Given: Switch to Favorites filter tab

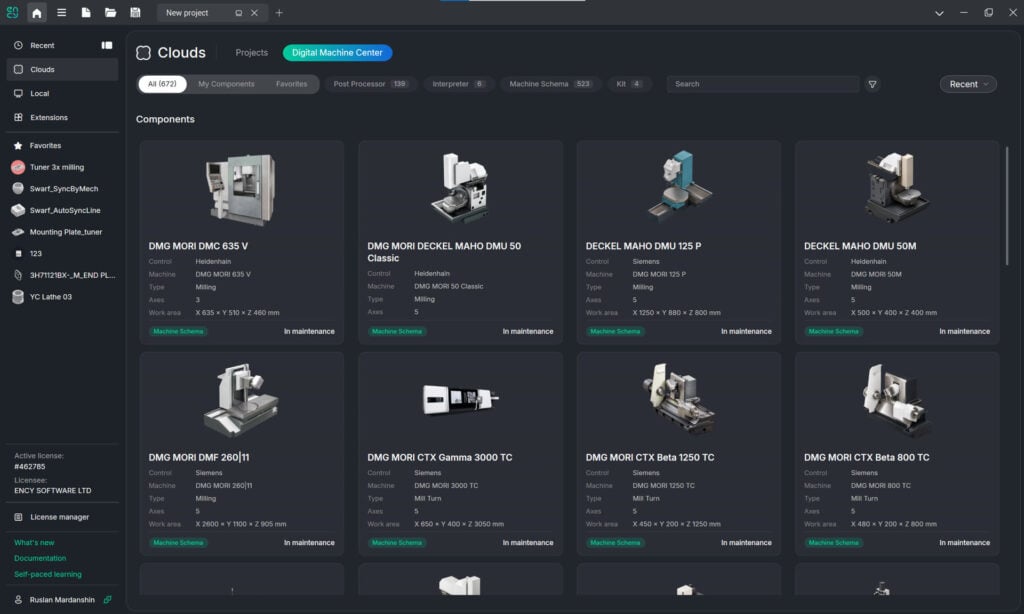Looking at the screenshot, I should point(291,84).
